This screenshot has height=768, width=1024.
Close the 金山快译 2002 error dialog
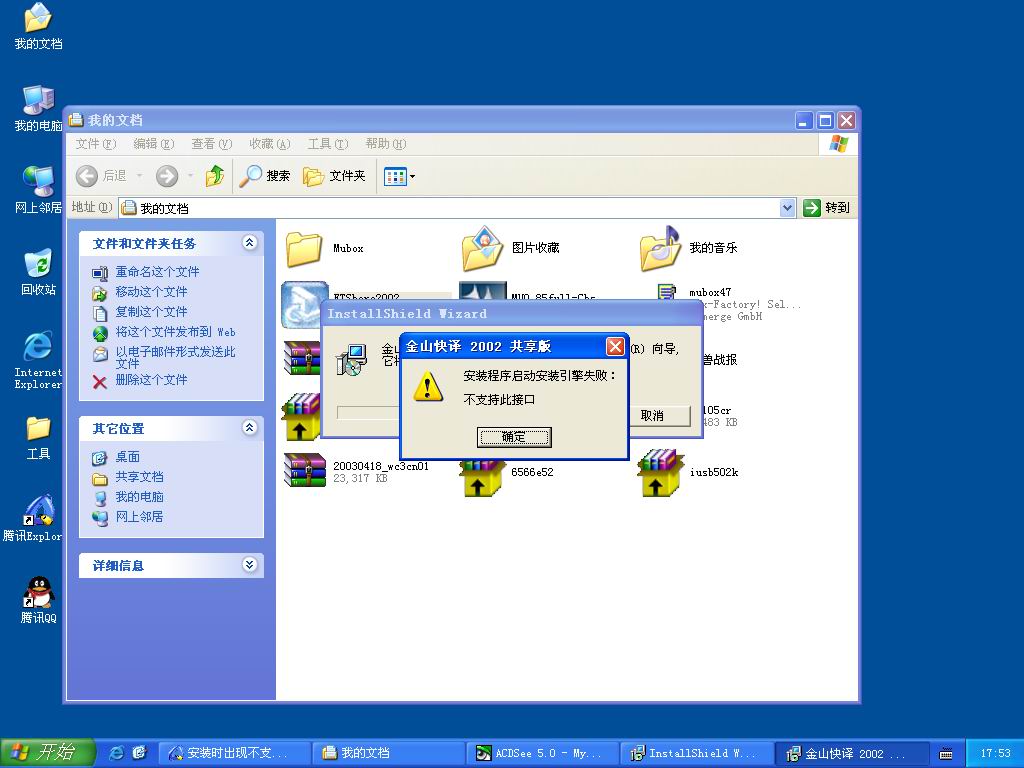tap(615, 346)
